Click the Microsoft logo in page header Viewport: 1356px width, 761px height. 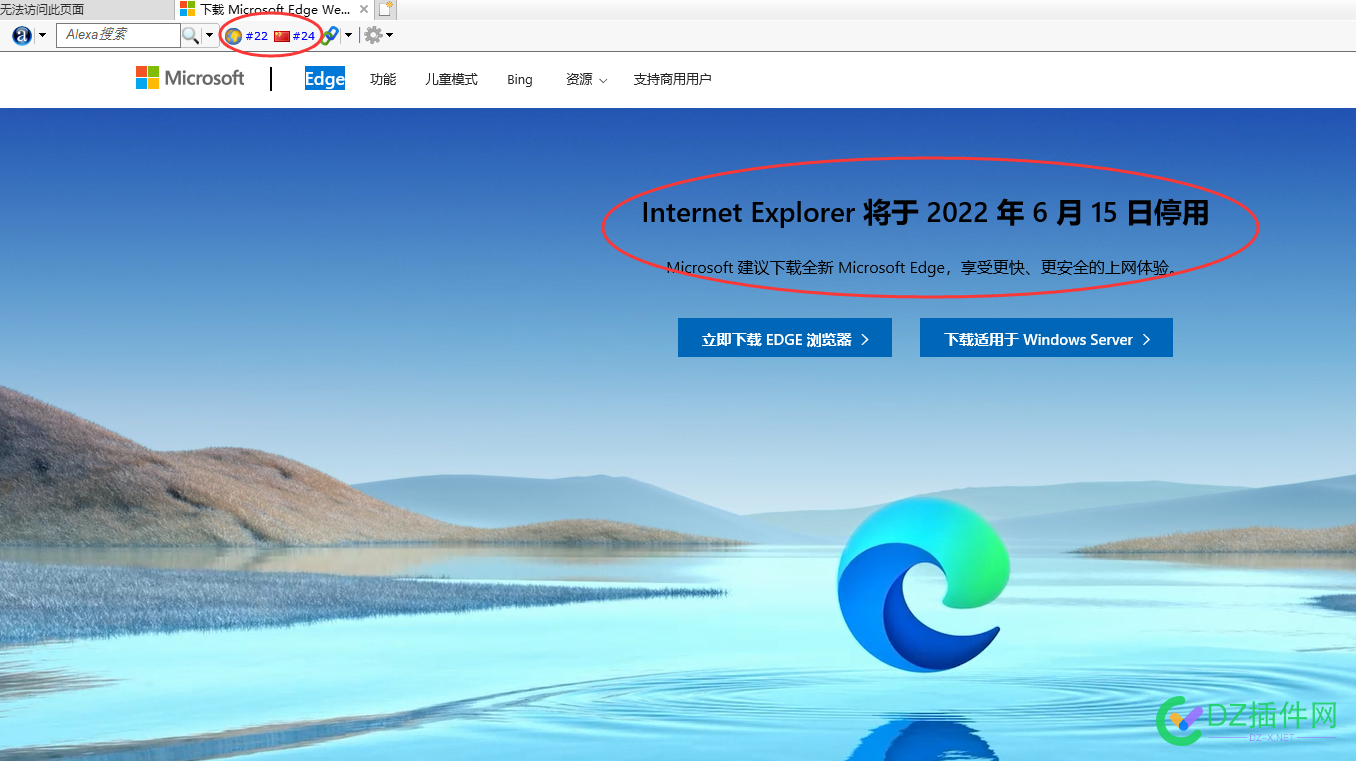point(190,78)
